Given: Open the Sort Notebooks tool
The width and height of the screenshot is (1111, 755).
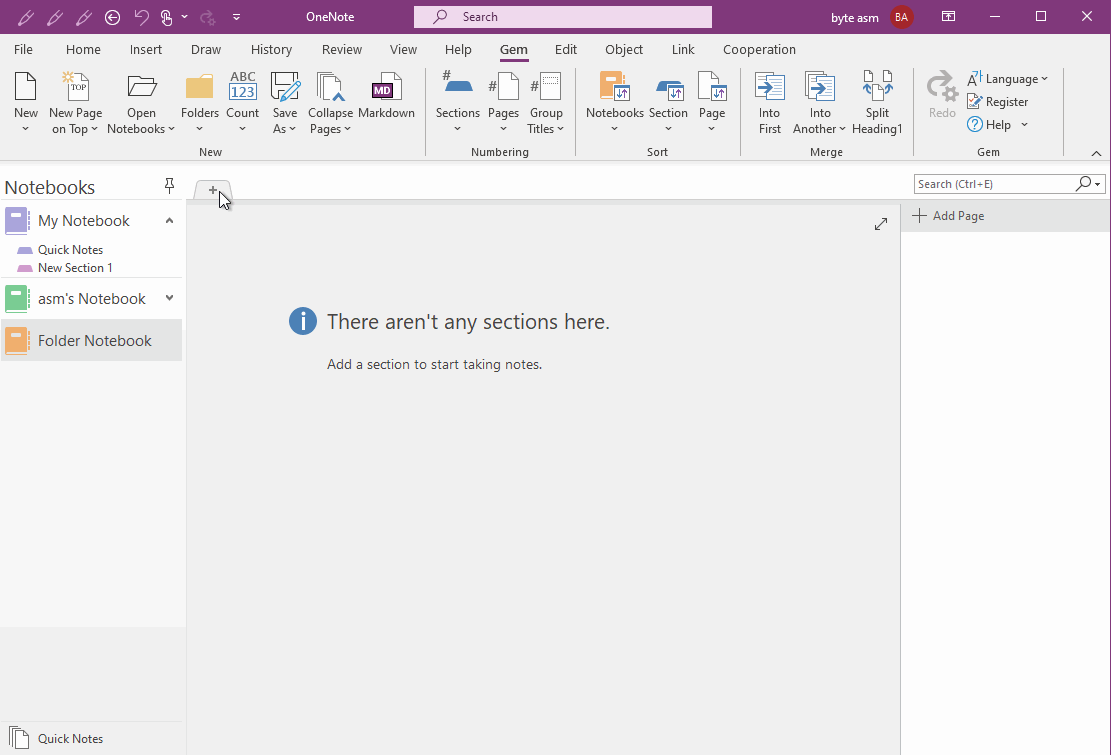Looking at the screenshot, I should click(614, 90).
